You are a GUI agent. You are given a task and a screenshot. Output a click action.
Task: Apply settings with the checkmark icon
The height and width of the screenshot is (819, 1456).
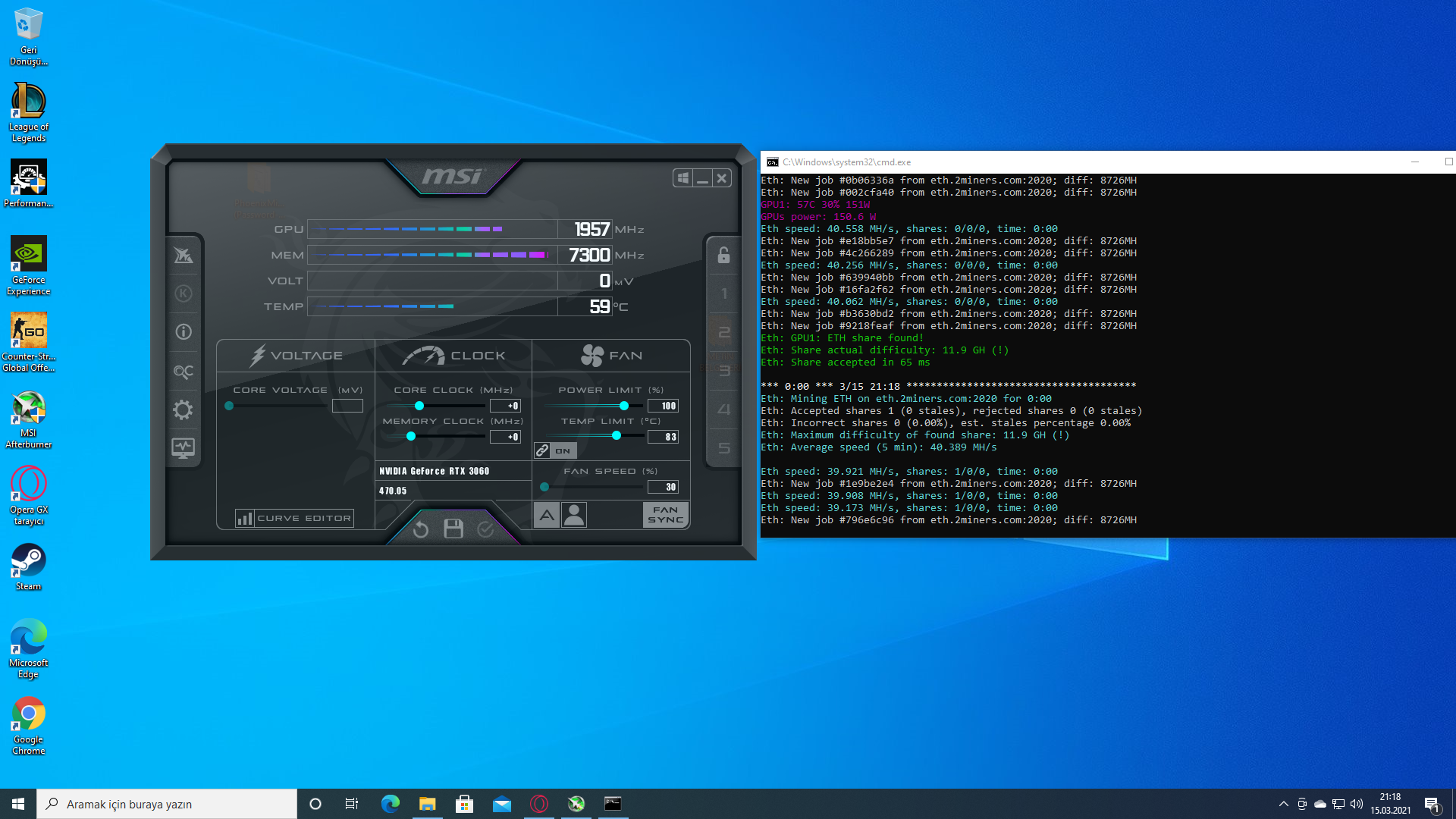tap(486, 529)
